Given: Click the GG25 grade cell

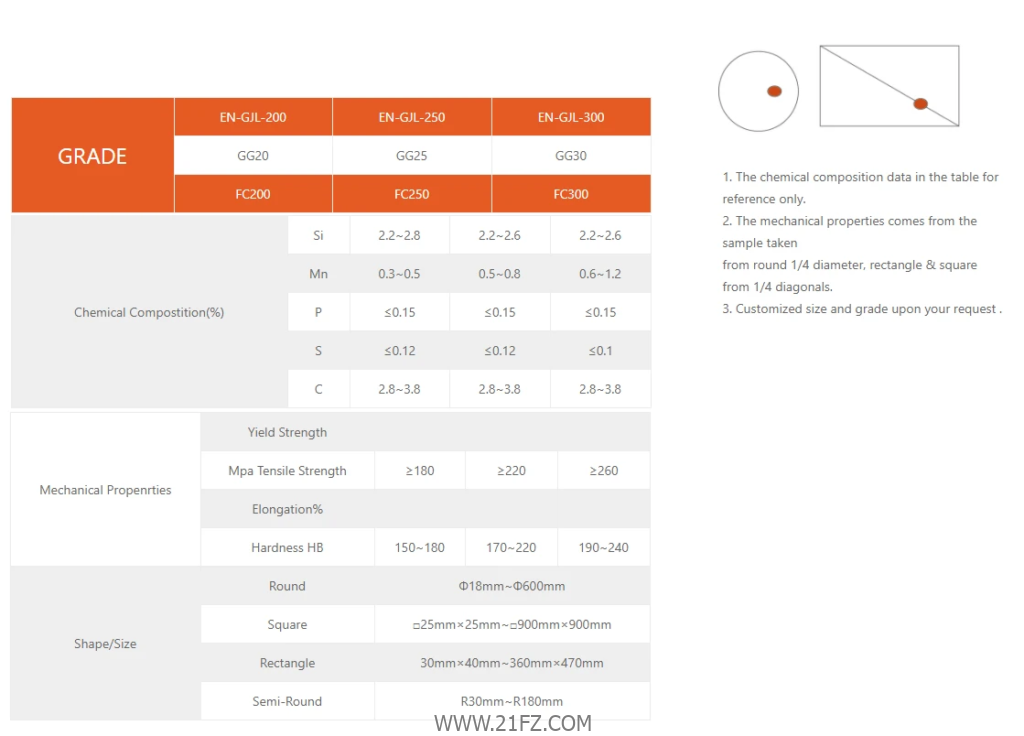Looking at the screenshot, I should 412,156.
